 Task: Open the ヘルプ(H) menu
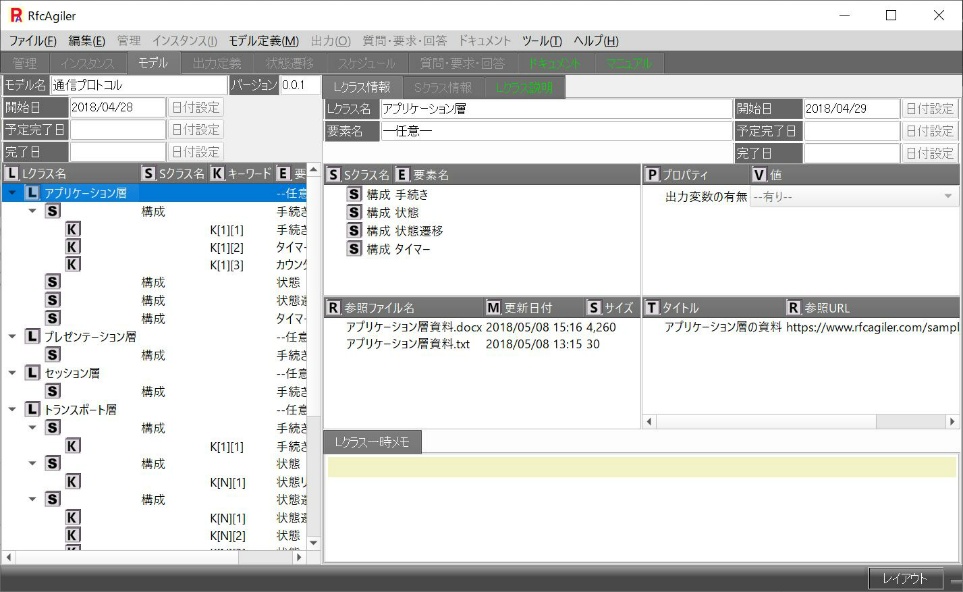point(596,41)
